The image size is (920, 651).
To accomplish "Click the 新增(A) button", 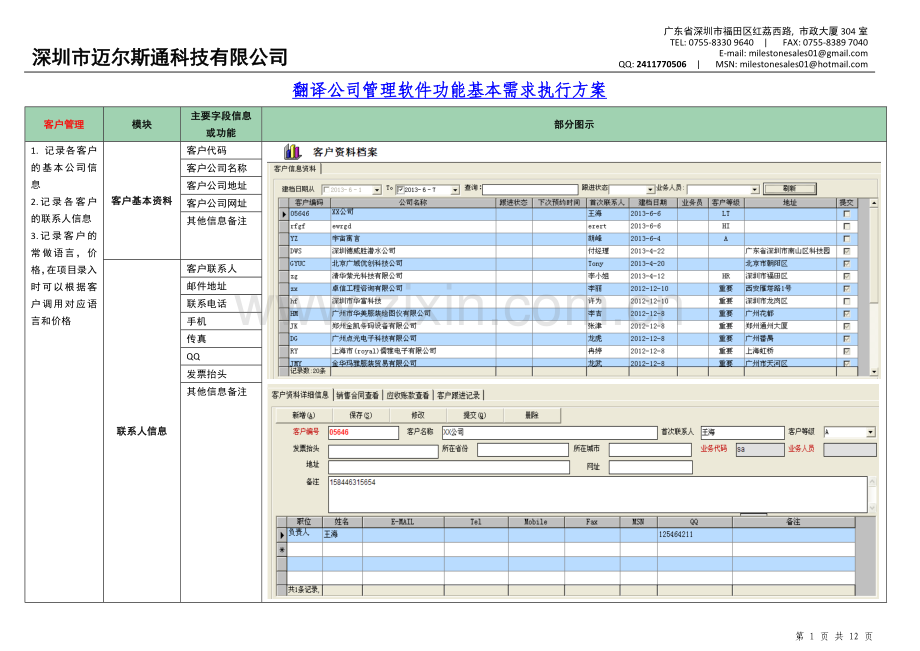I will coord(304,415).
